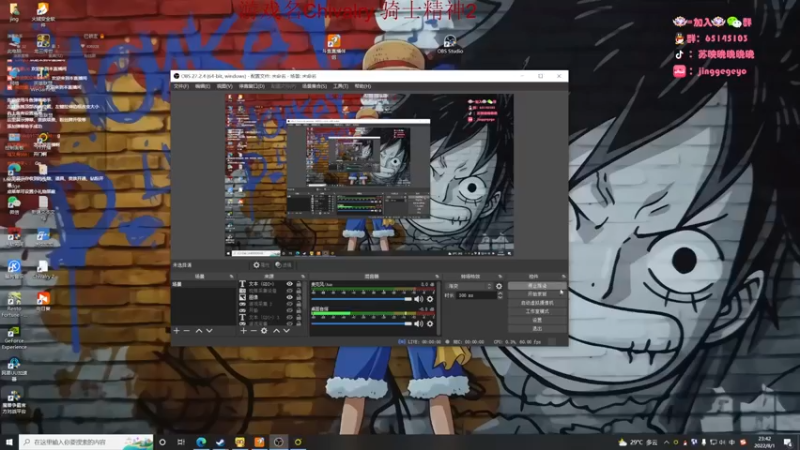Click the Cortana circle on taskbar

pyautogui.click(x=162, y=442)
